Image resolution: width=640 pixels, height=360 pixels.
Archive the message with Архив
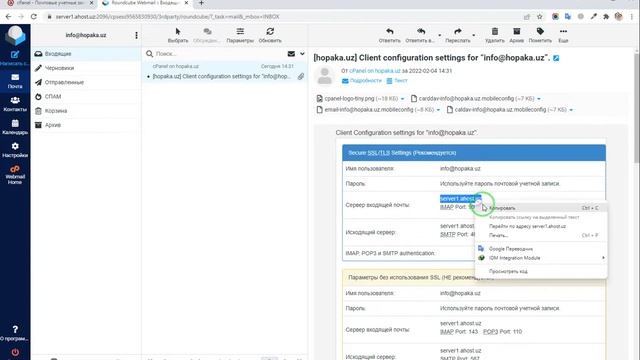[x=516, y=35]
